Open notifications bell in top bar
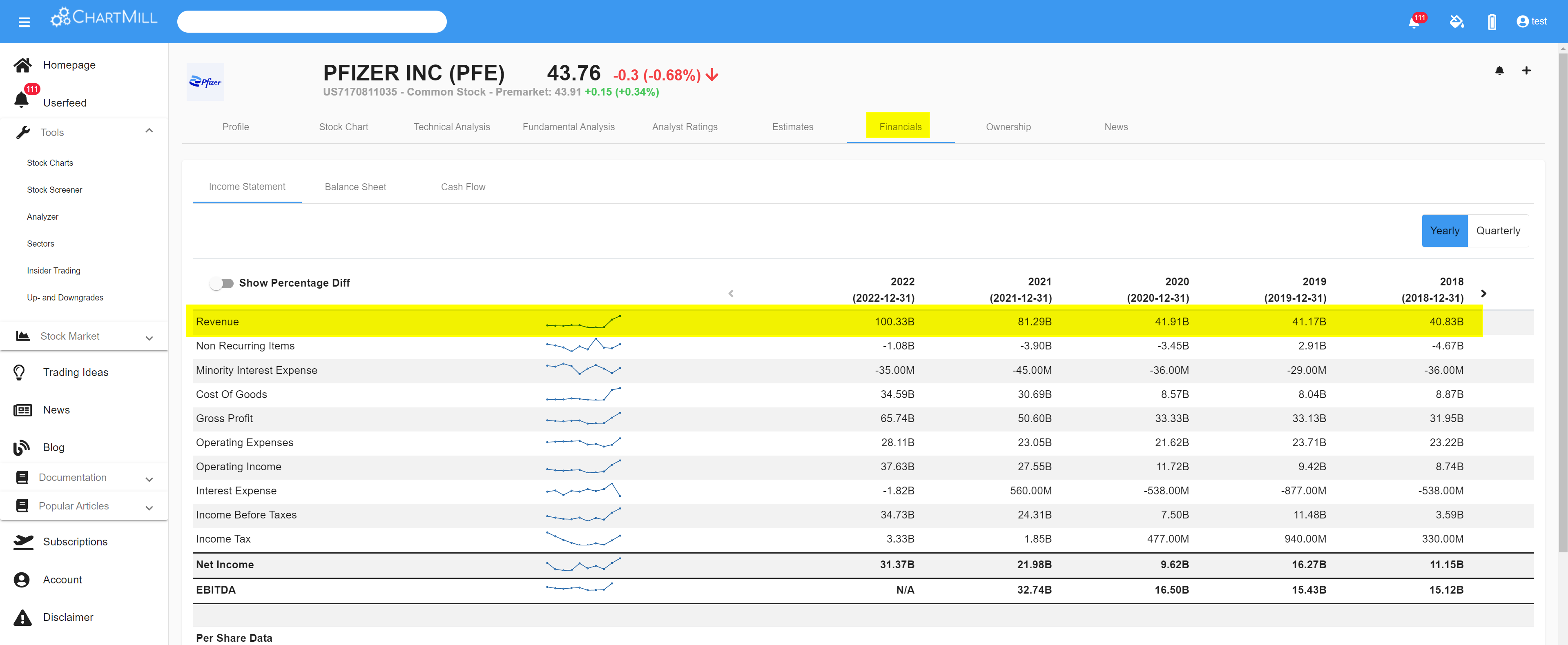1568x645 pixels. (1414, 22)
